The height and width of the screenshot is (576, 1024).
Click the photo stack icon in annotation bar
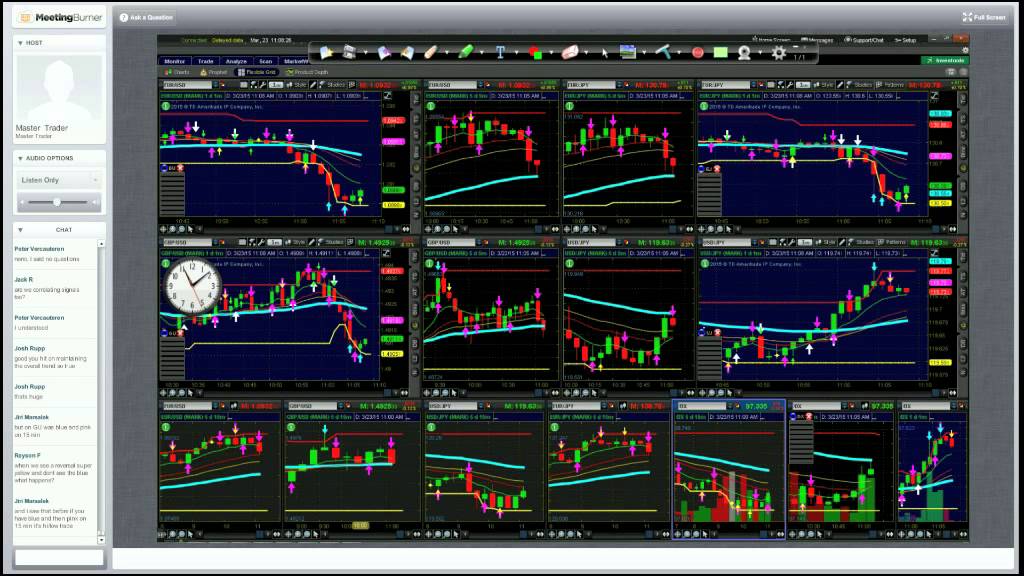tap(384, 52)
